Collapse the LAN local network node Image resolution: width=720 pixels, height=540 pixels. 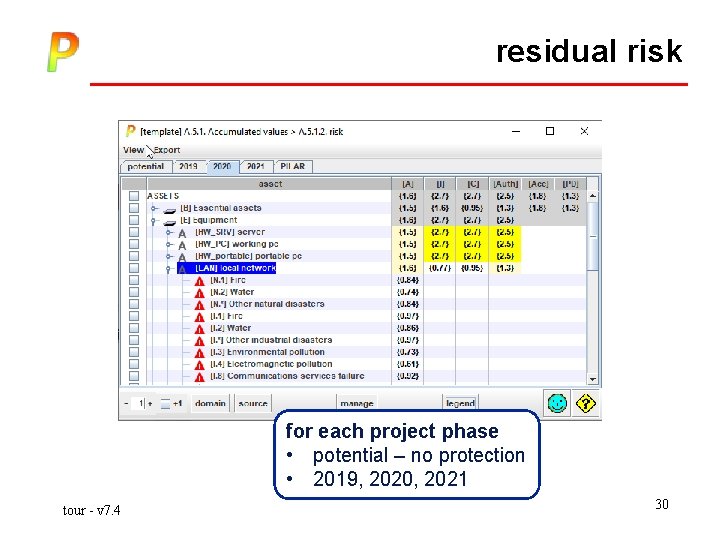[x=169, y=269]
